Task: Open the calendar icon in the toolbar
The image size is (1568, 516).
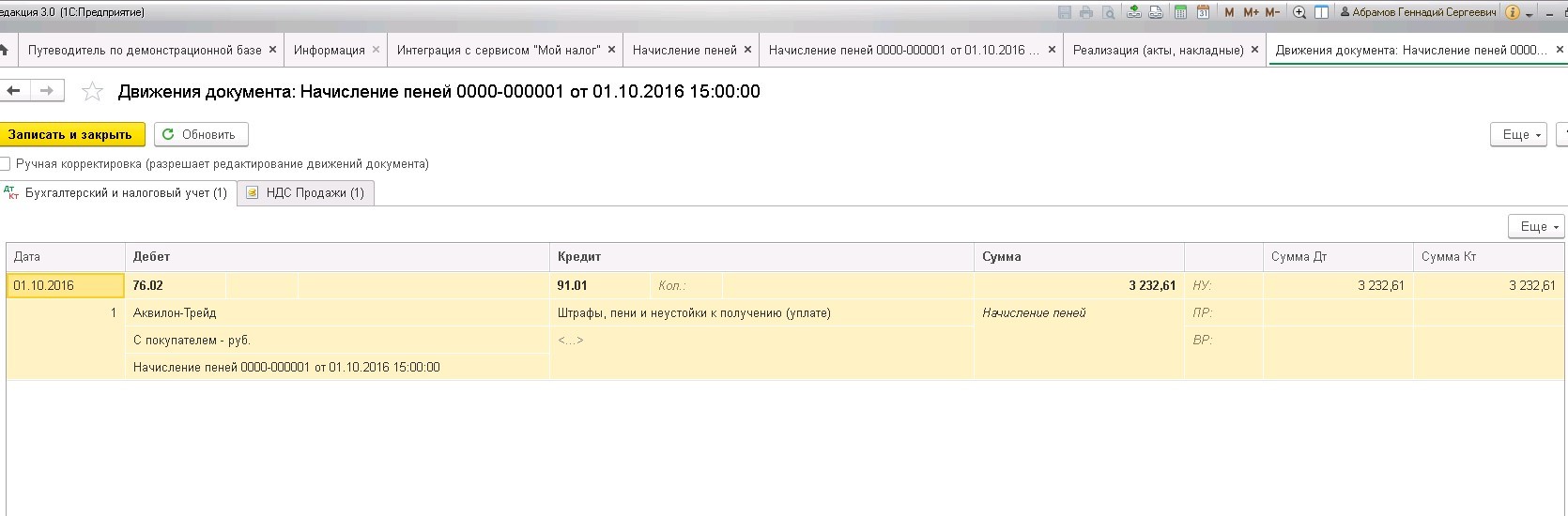Action: point(1203,12)
